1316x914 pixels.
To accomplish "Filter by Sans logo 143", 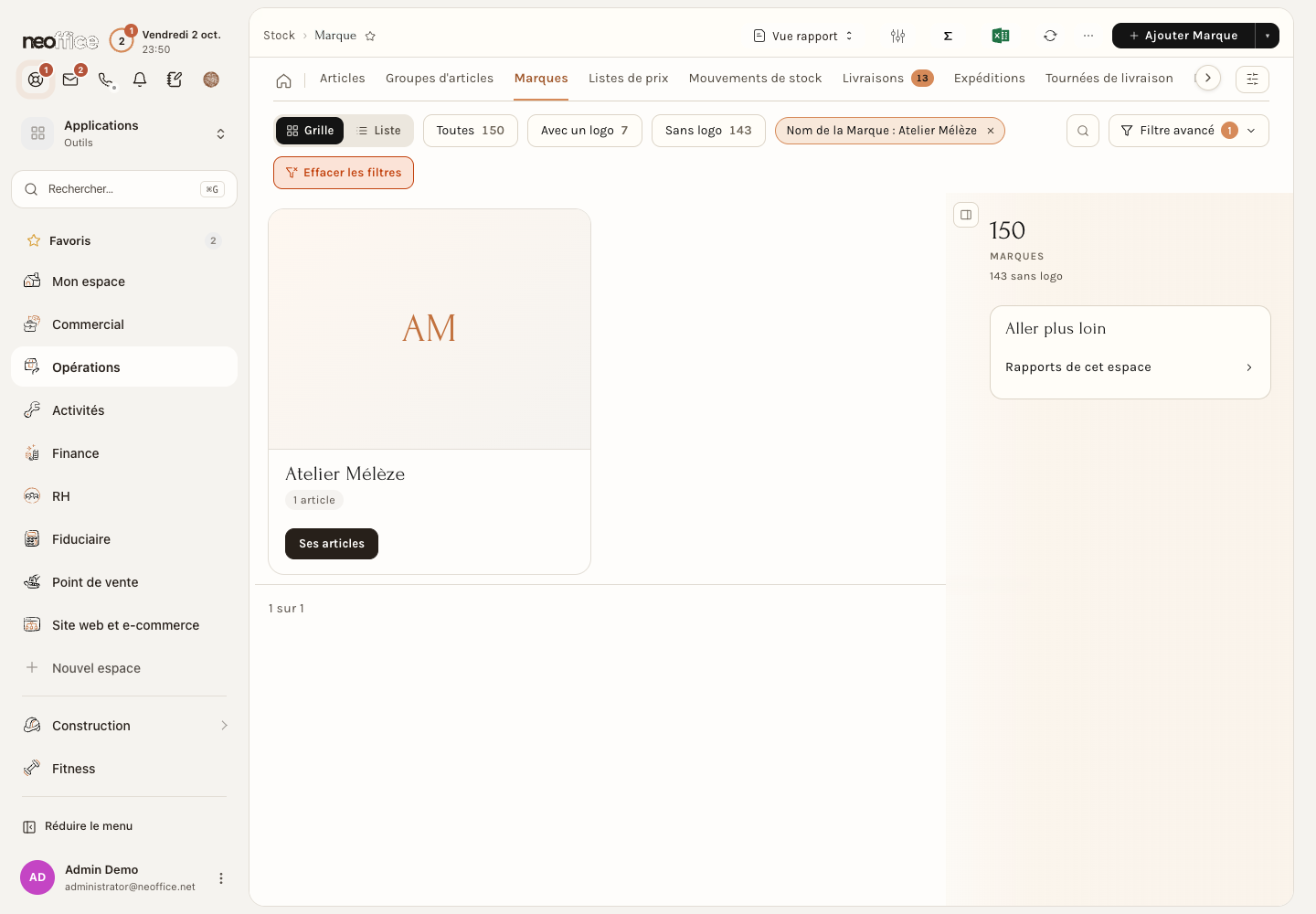I will tap(708, 131).
